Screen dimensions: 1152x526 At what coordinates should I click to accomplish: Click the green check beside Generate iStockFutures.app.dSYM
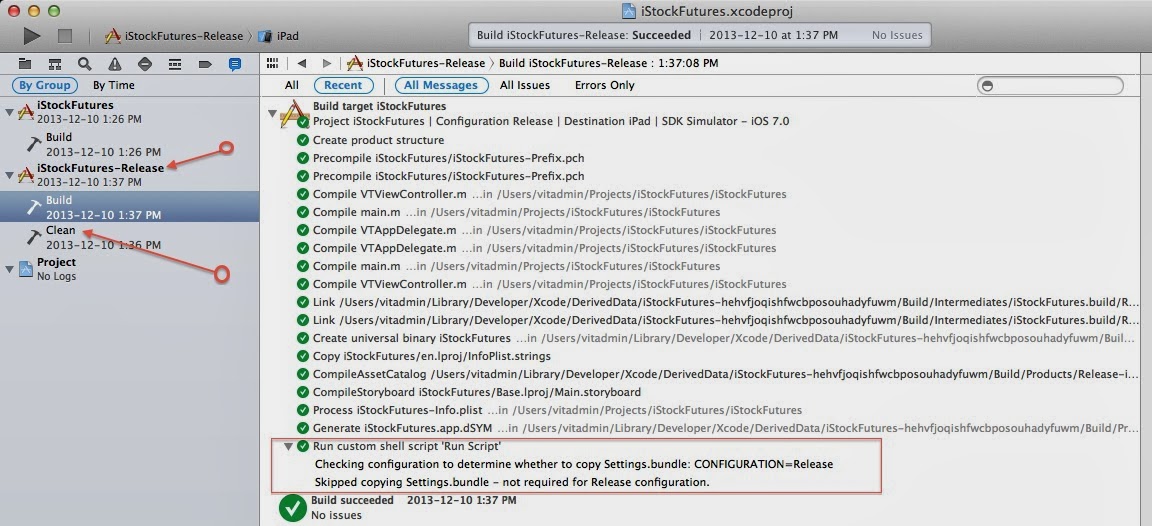point(303,428)
